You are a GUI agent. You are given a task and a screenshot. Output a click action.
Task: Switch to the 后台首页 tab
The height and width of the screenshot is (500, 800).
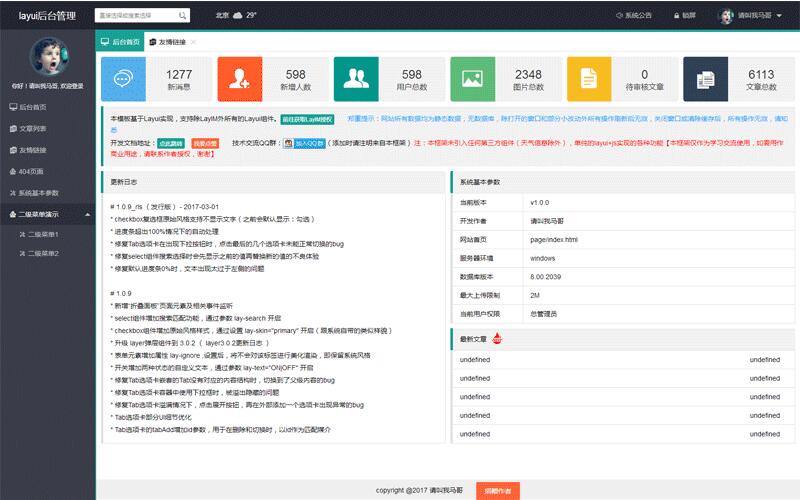tap(119, 42)
